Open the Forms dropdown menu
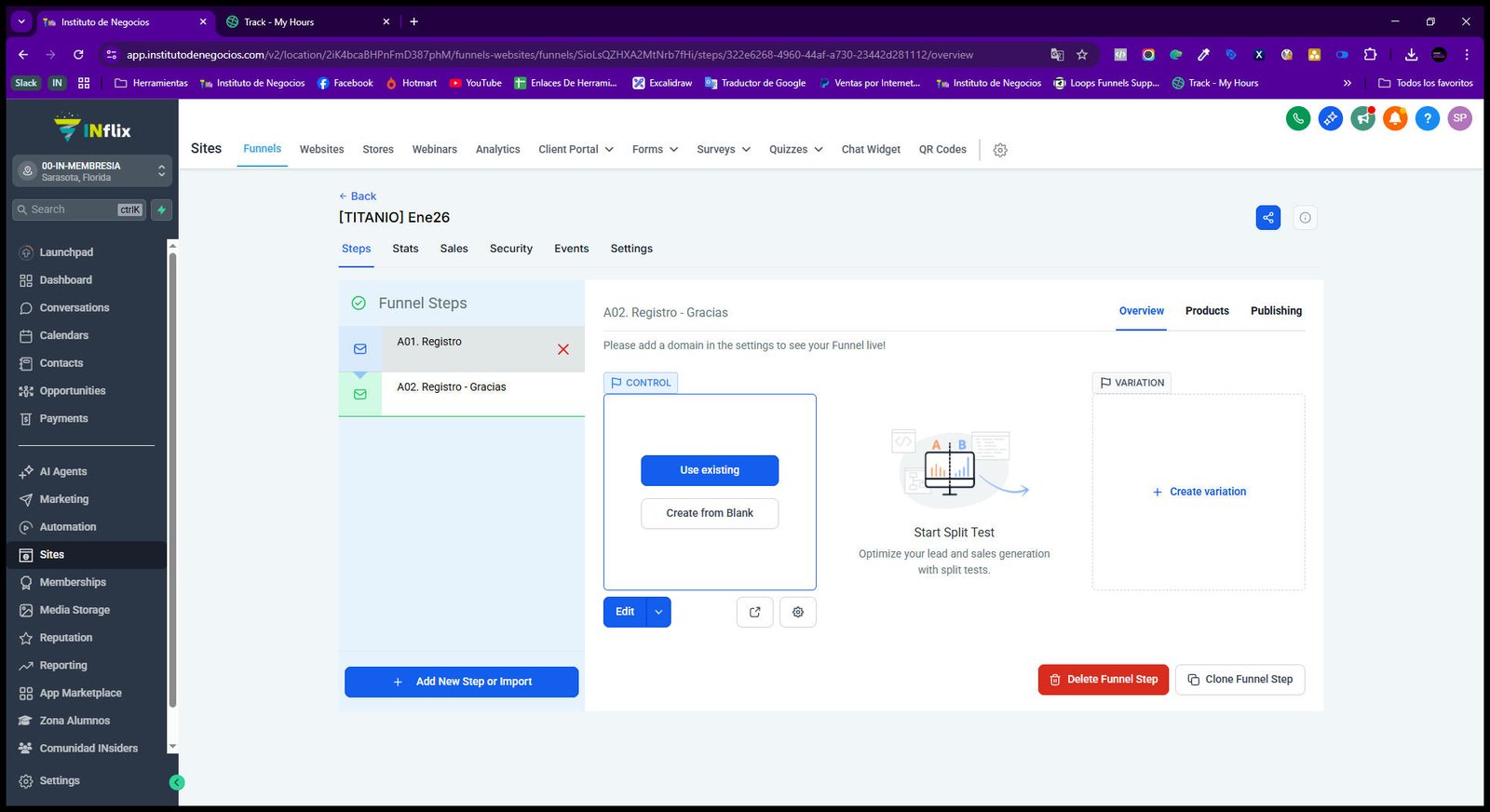The image size is (1490, 812). pyautogui.click(x=655, y=149)
